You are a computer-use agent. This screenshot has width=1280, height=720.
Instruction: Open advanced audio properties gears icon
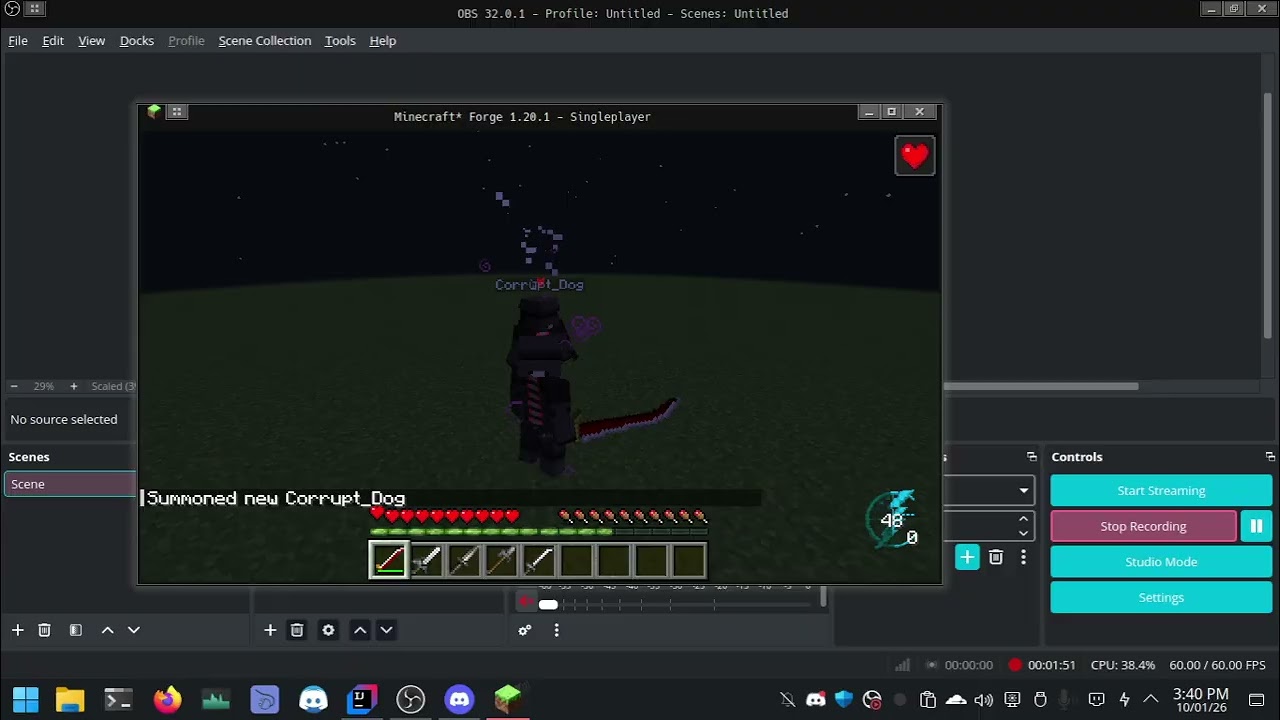525,630
